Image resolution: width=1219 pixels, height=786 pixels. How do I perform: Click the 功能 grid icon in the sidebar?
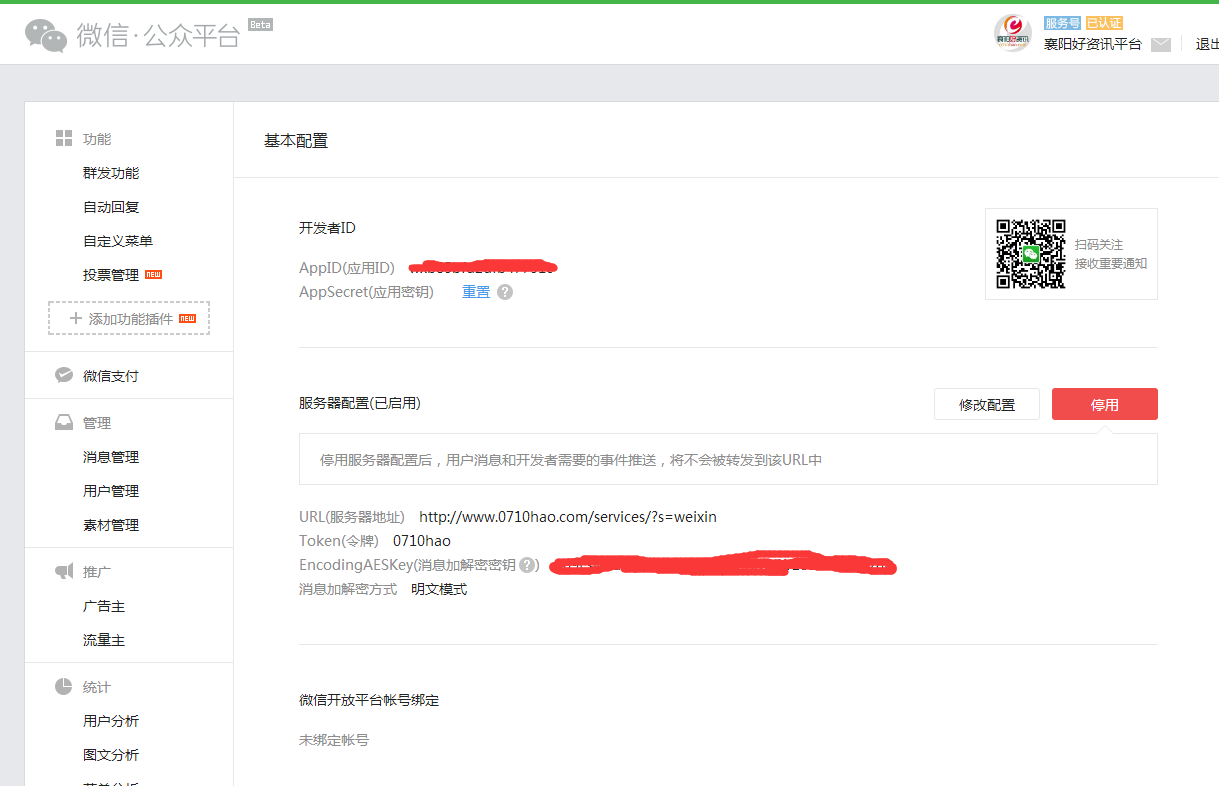click(64, 138)
